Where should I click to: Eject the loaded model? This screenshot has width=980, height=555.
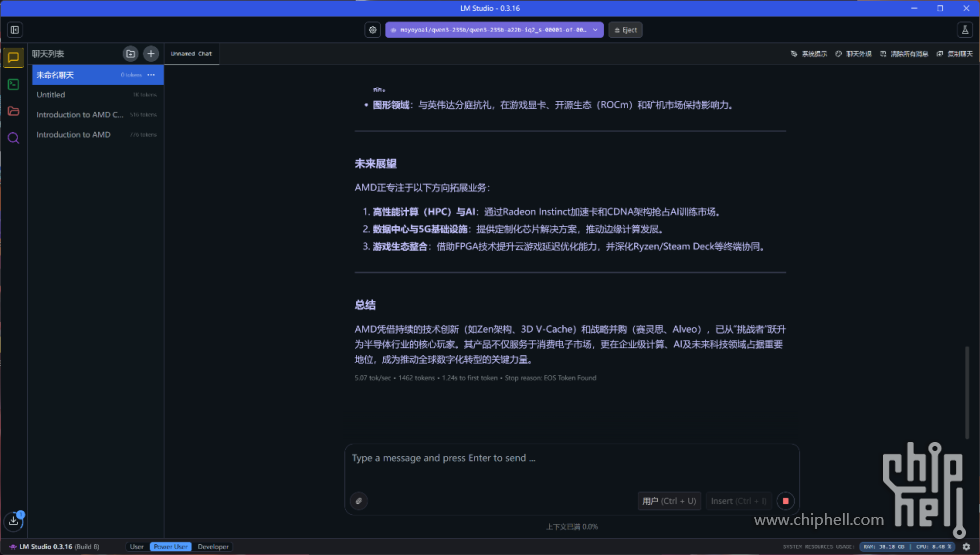click(626, 30)
